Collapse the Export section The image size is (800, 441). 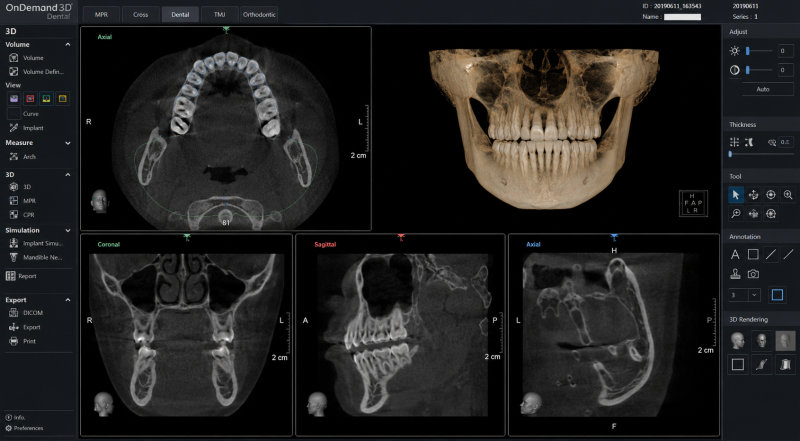(68, 300)
